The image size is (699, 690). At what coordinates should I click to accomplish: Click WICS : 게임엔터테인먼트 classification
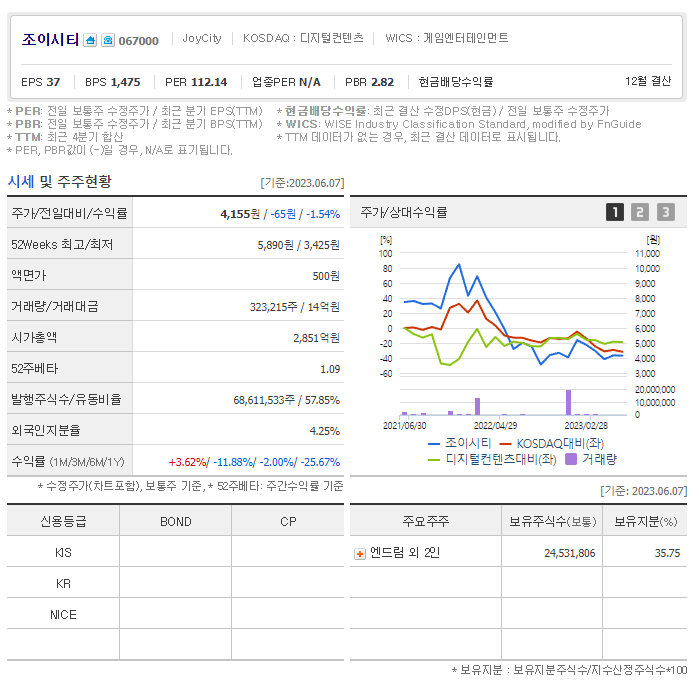pos(447,38)
